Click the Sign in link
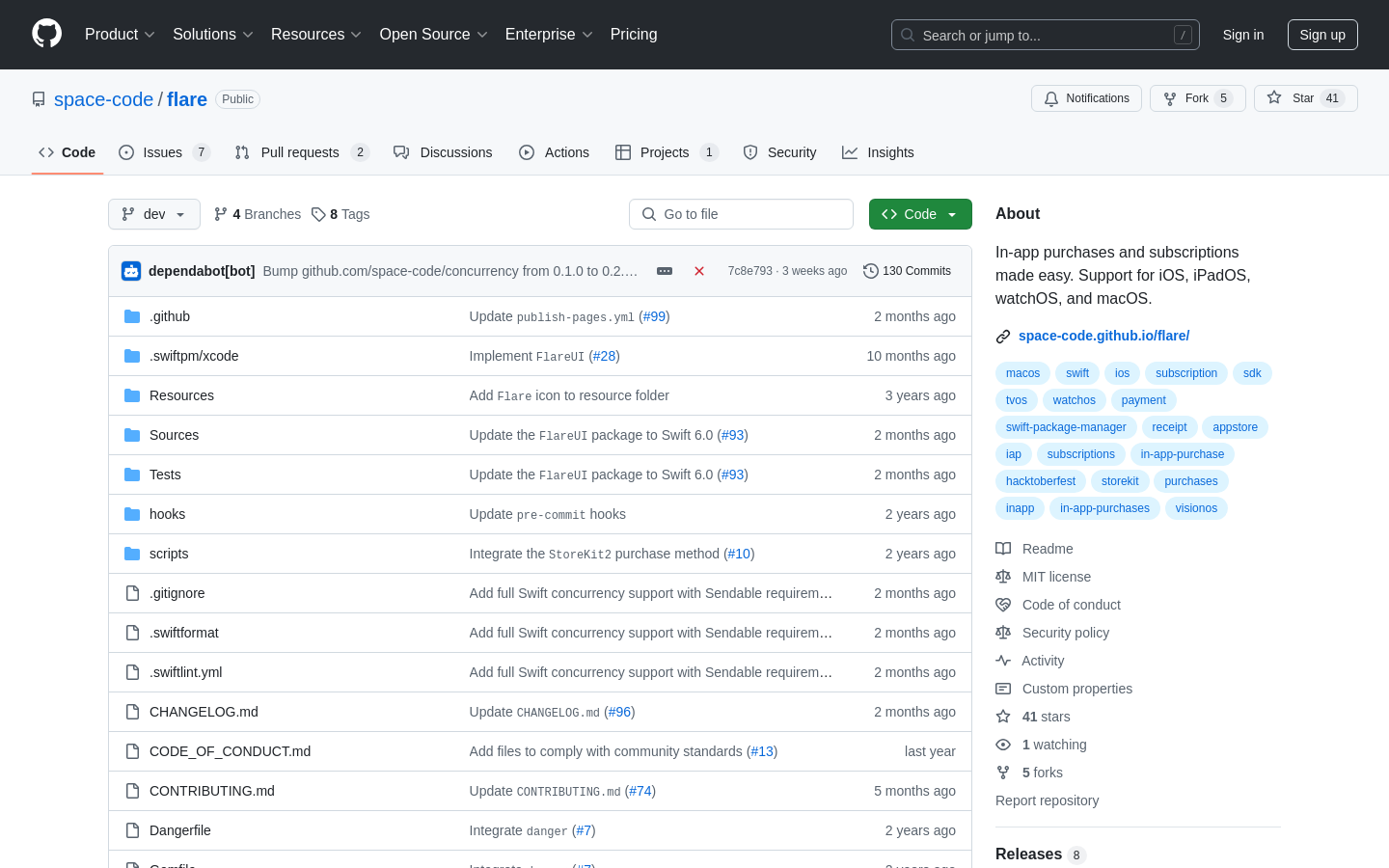The image size is (1389, 868). [1243, 35]
